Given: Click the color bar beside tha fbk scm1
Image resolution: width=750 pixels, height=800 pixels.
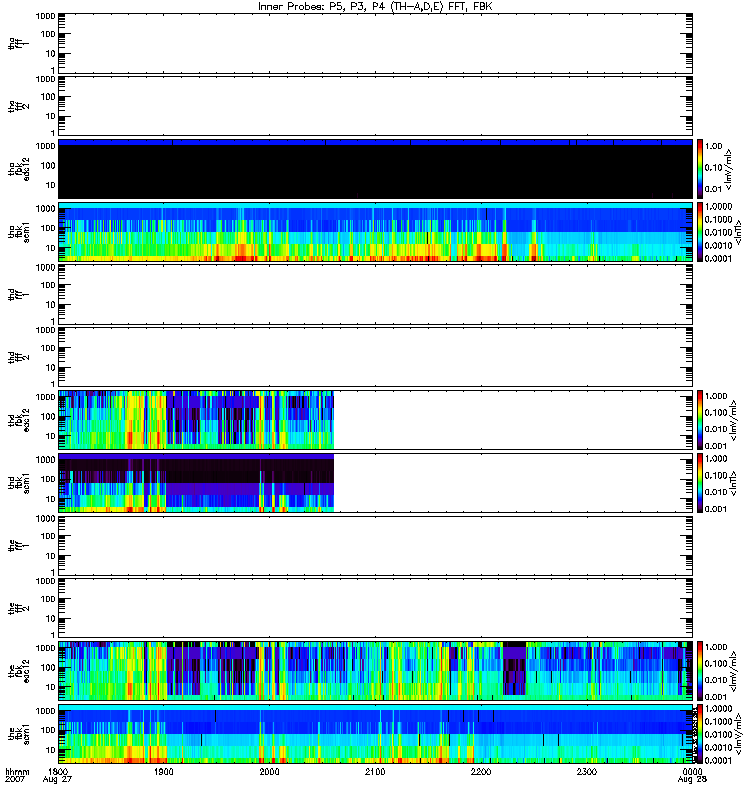Looking at the screenshot, I should (x=701, y=231).
